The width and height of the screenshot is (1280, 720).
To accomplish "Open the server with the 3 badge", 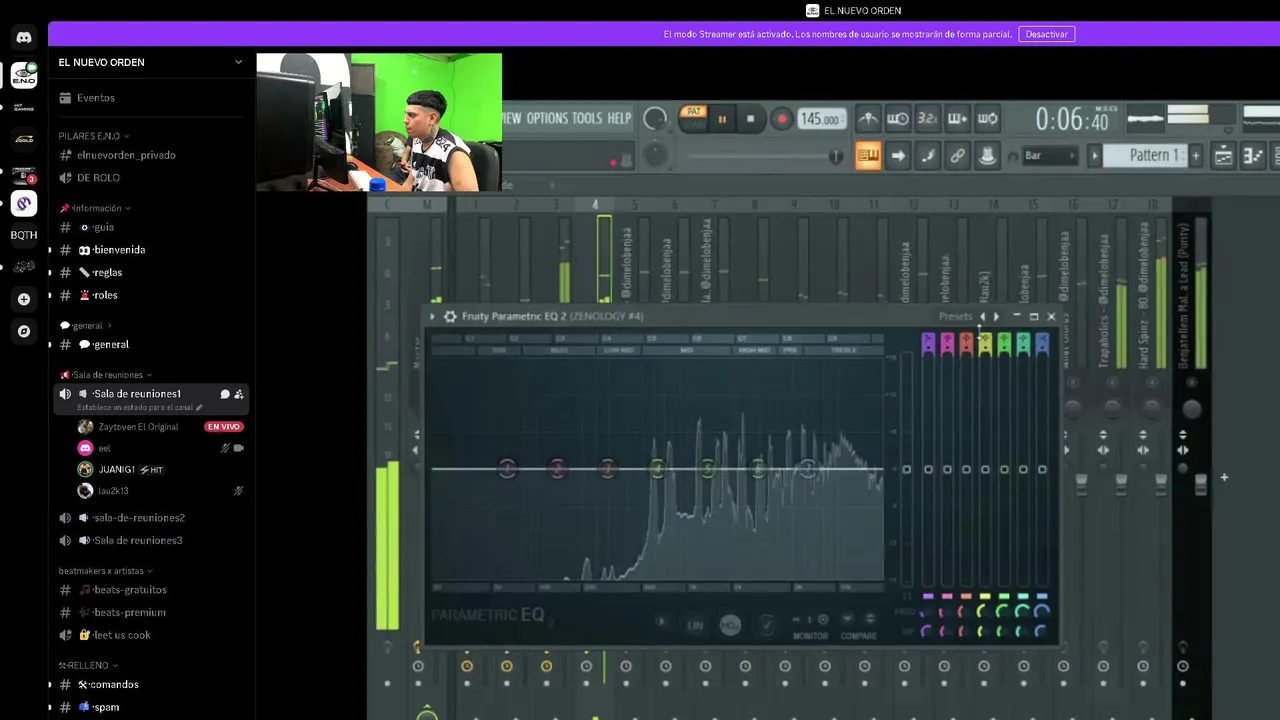I will tap(24, 176).
